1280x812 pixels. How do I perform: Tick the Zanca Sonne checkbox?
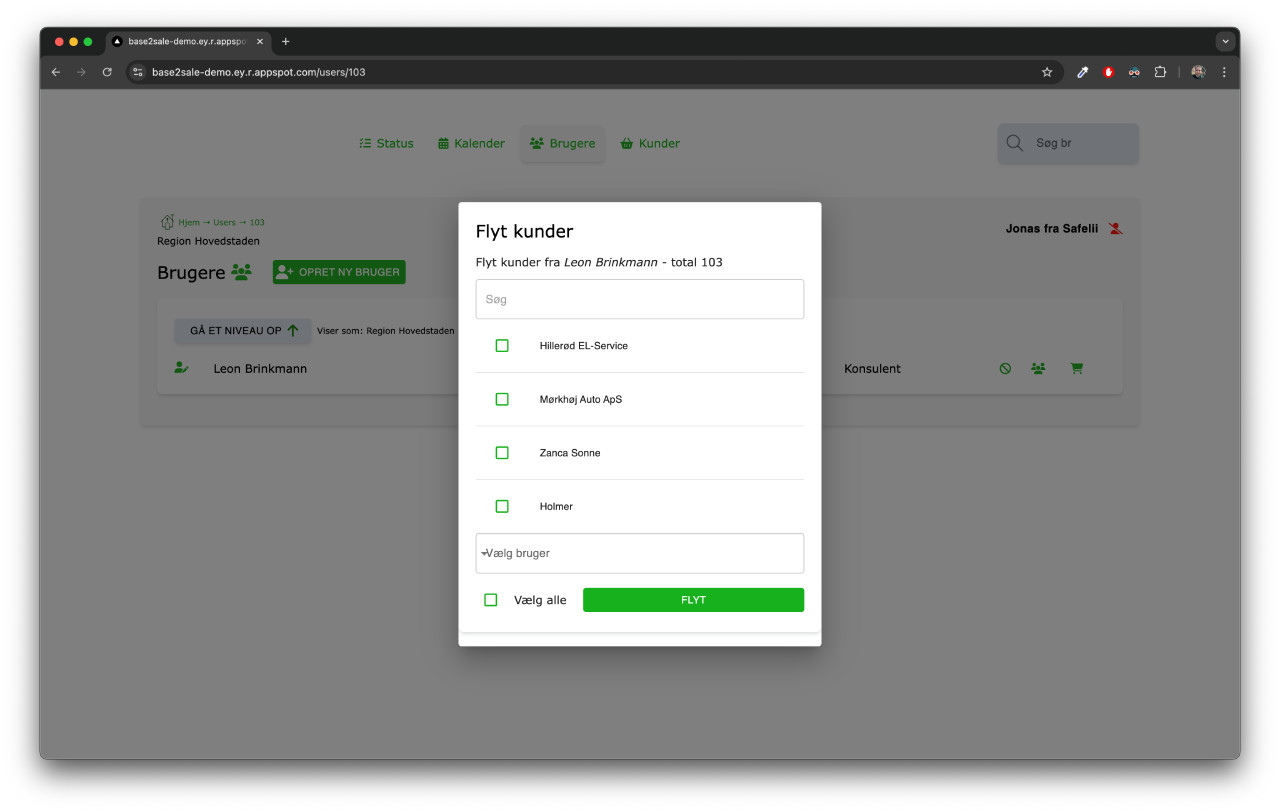tap(502, 453)
